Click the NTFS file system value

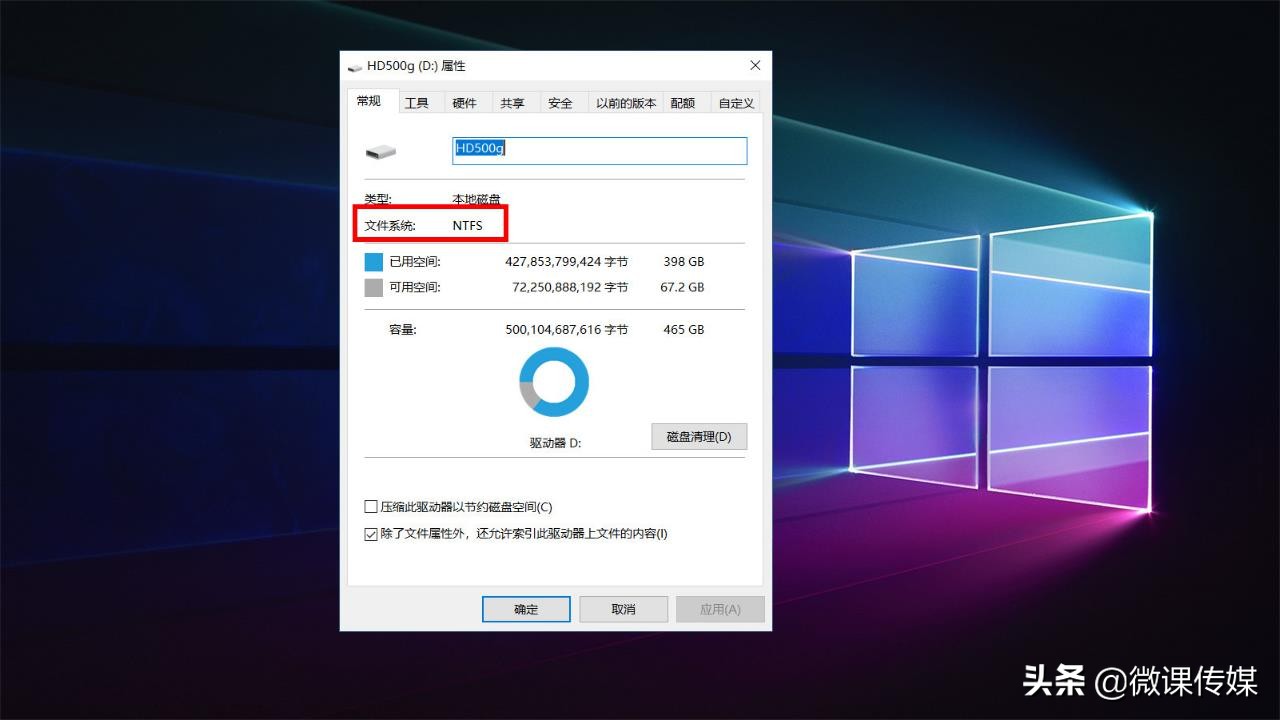point(467,226)
